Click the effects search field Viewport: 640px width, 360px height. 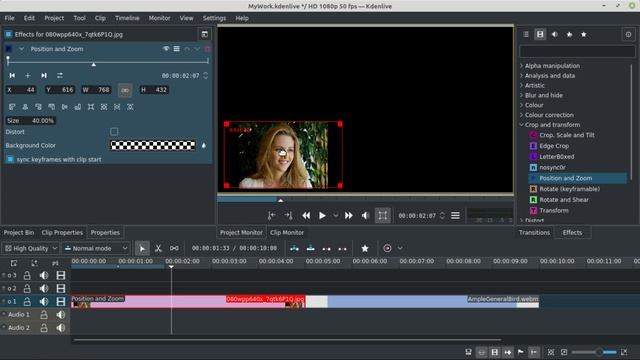point(577,51)
